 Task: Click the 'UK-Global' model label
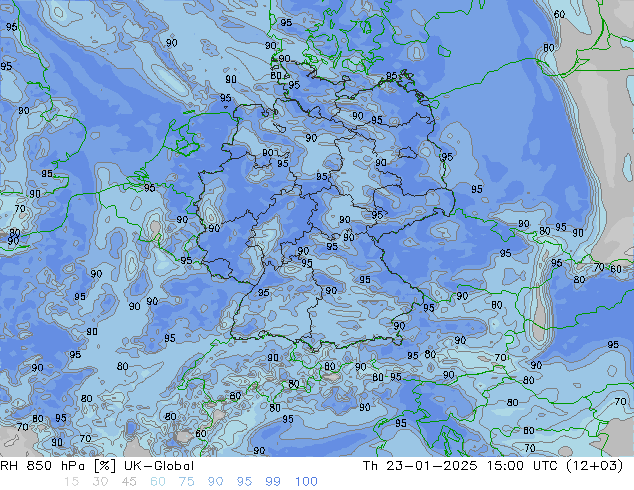tap(159, 466)
